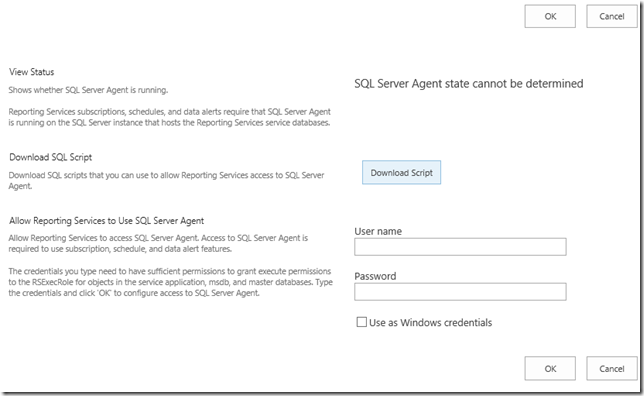Image resolution: width=644 pixels, height=396 pixels.
Task: Select the Download SQL Script heading
Action: (x=51, y=157)
